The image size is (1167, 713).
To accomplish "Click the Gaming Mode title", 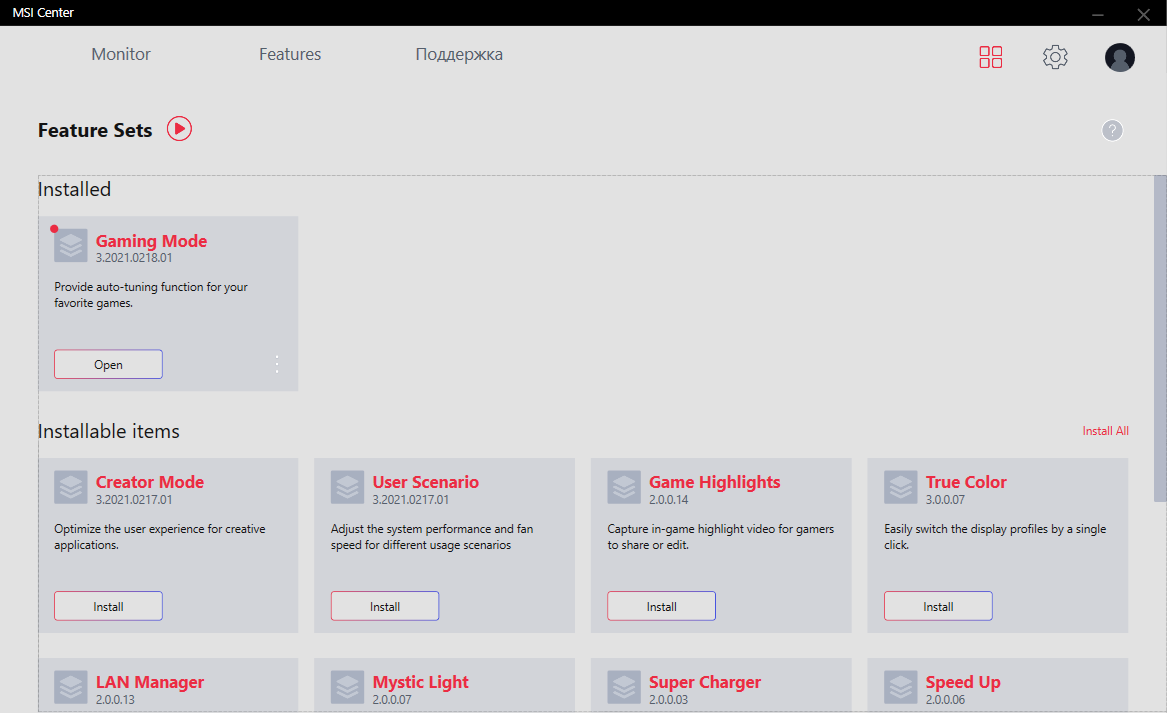I will coord(151,241).
